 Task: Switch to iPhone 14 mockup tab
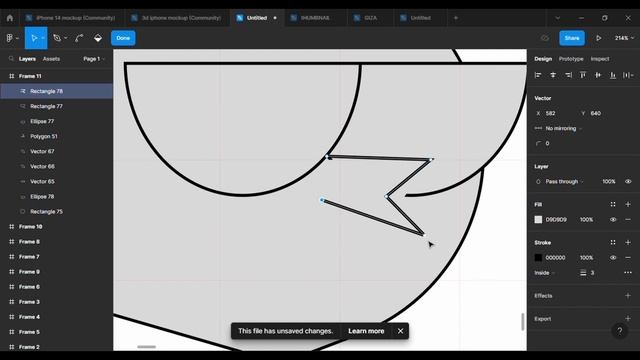tap(70, 18)
